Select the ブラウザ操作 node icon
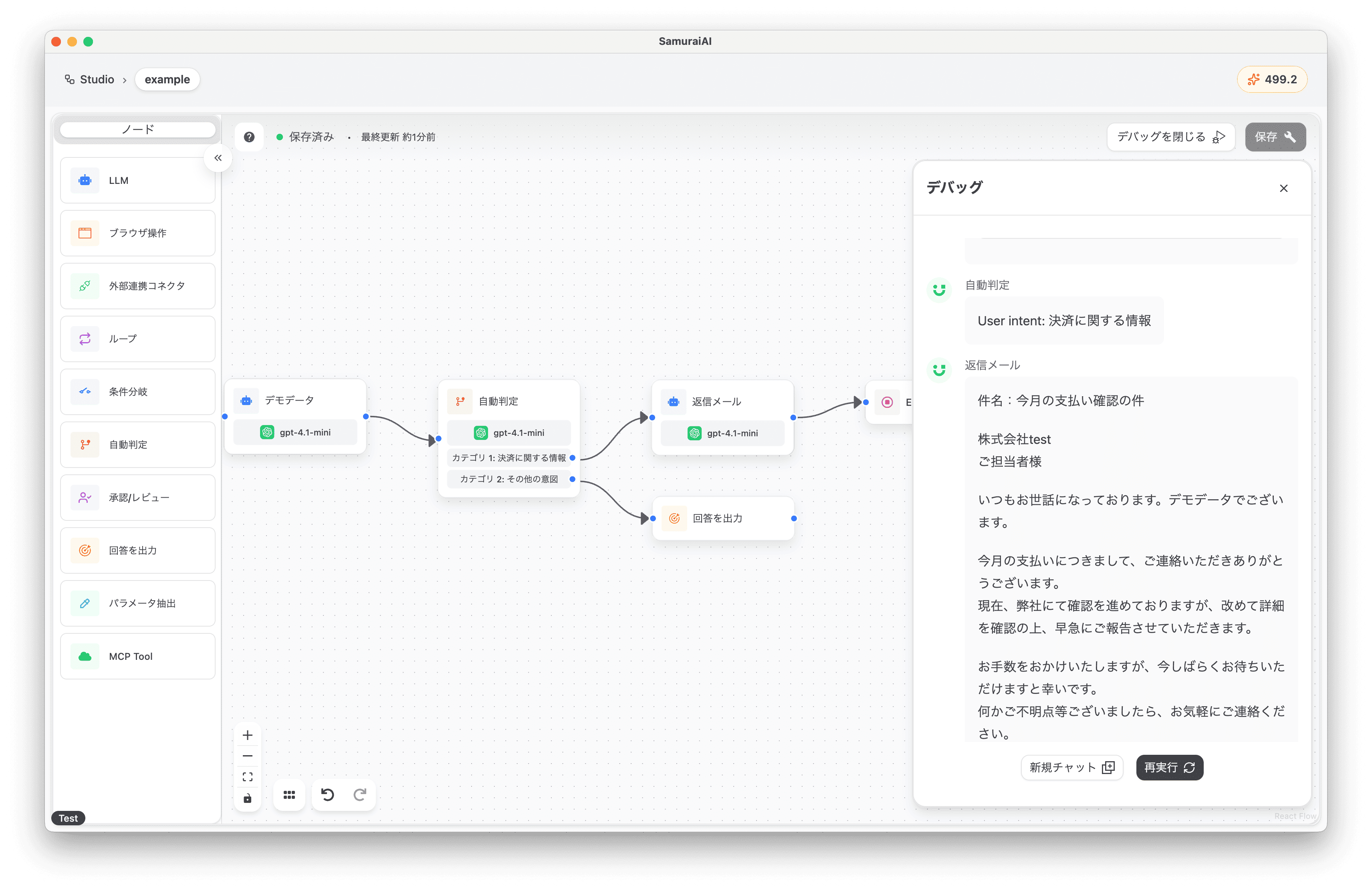This screenshot has height=891, width=1372. coord(85,233)
